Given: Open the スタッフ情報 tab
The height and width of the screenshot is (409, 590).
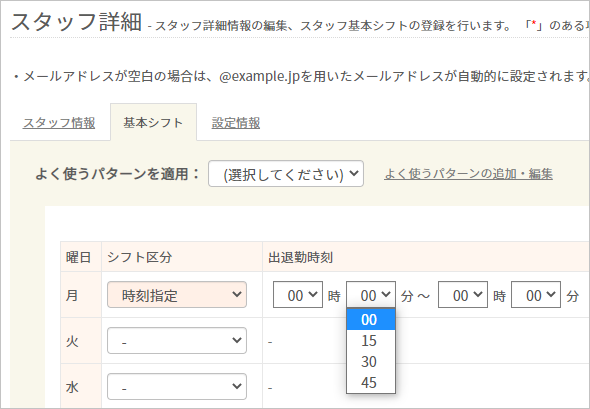Looking at the screenshot, I should point(59,123).
